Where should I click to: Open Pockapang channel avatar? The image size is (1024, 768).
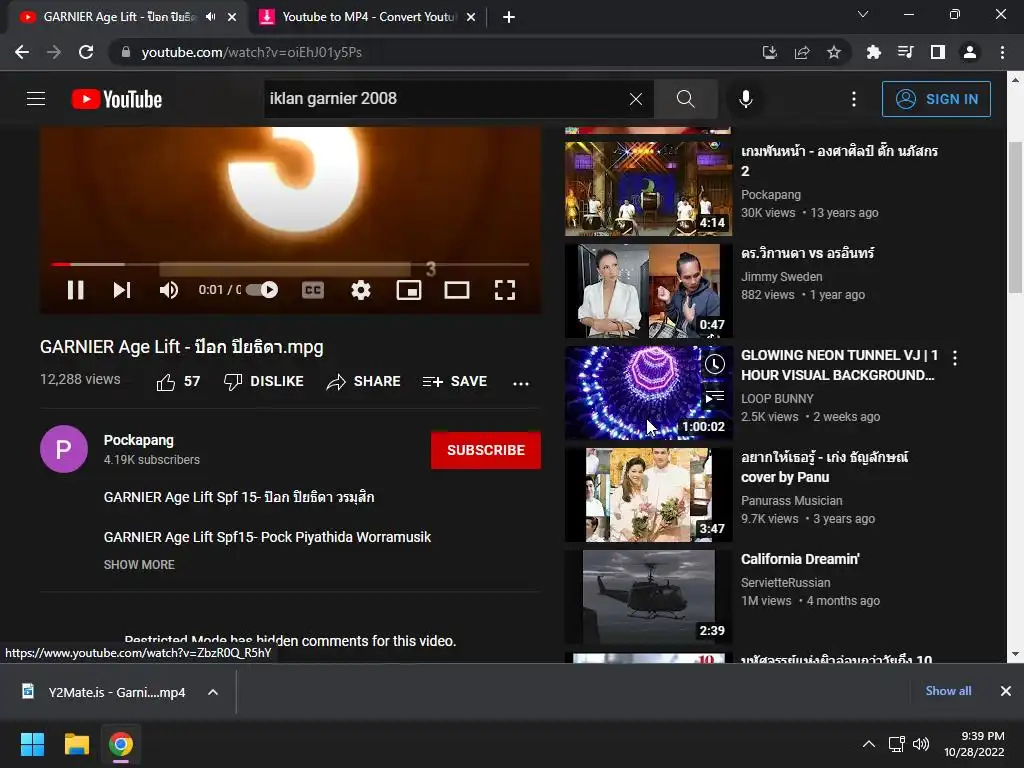point(64,449)
